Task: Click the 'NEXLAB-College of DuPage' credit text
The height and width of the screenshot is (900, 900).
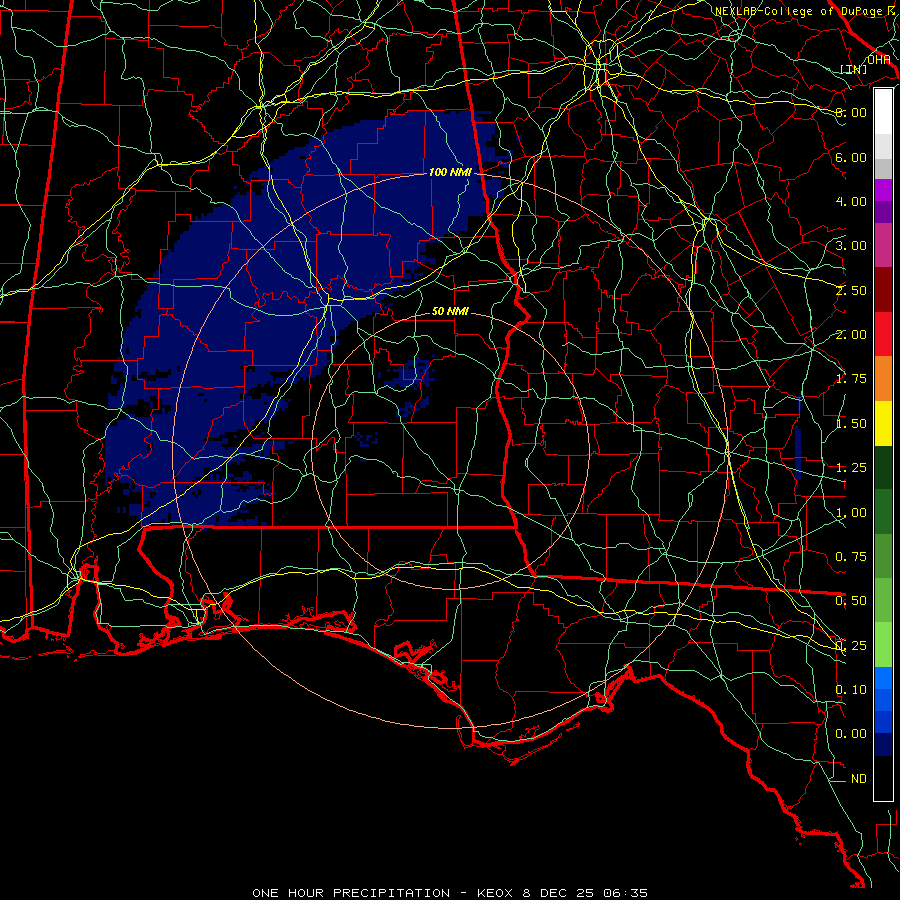Action: point(798,11)
